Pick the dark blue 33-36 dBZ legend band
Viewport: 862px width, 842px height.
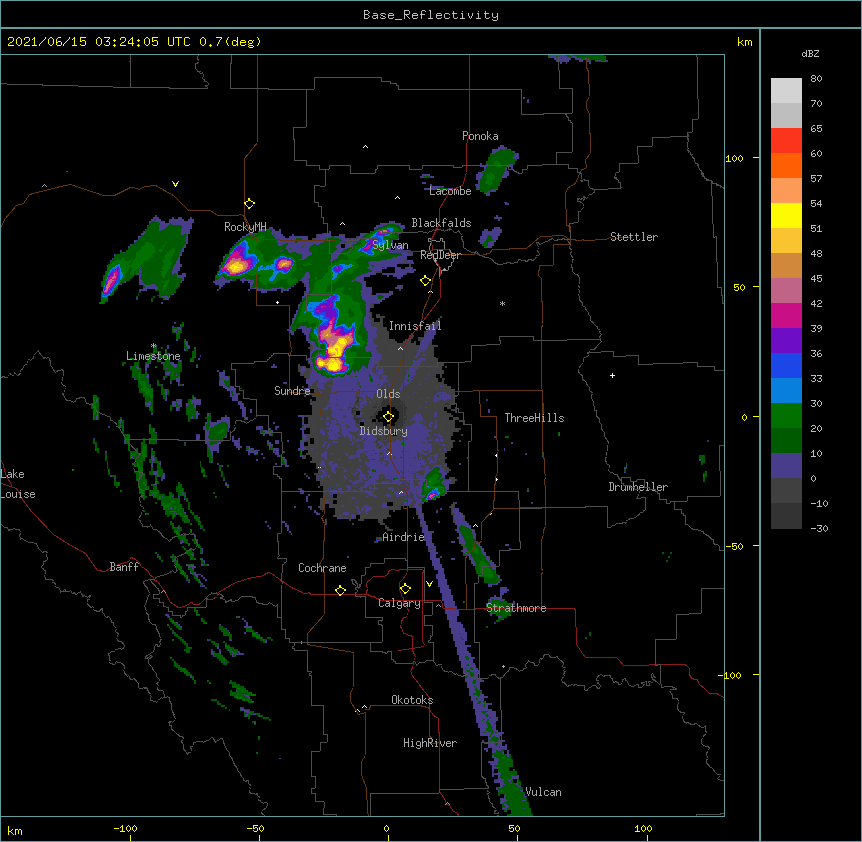click(x=786, y=365)
